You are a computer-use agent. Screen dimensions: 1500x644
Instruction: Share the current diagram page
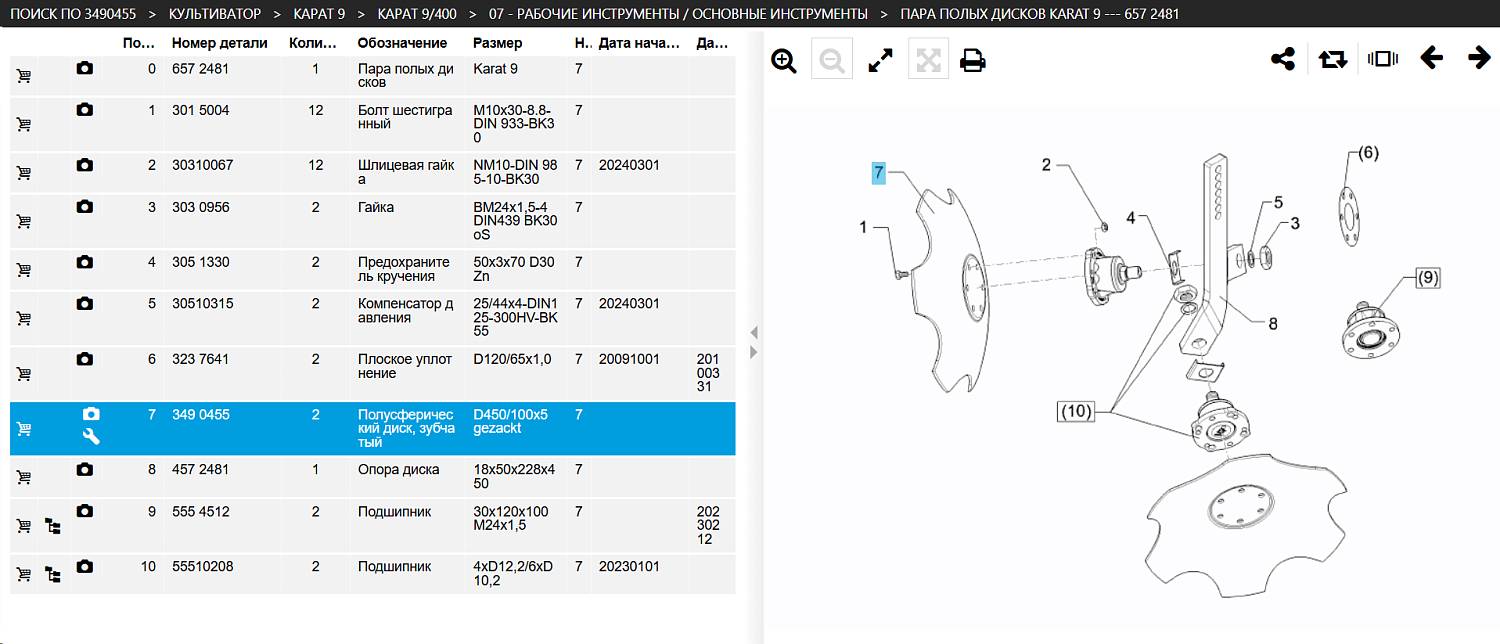[1283, 59]
